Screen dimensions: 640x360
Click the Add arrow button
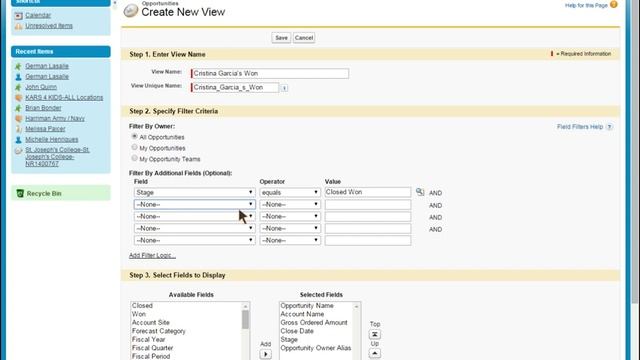click(x=265, y=354)
